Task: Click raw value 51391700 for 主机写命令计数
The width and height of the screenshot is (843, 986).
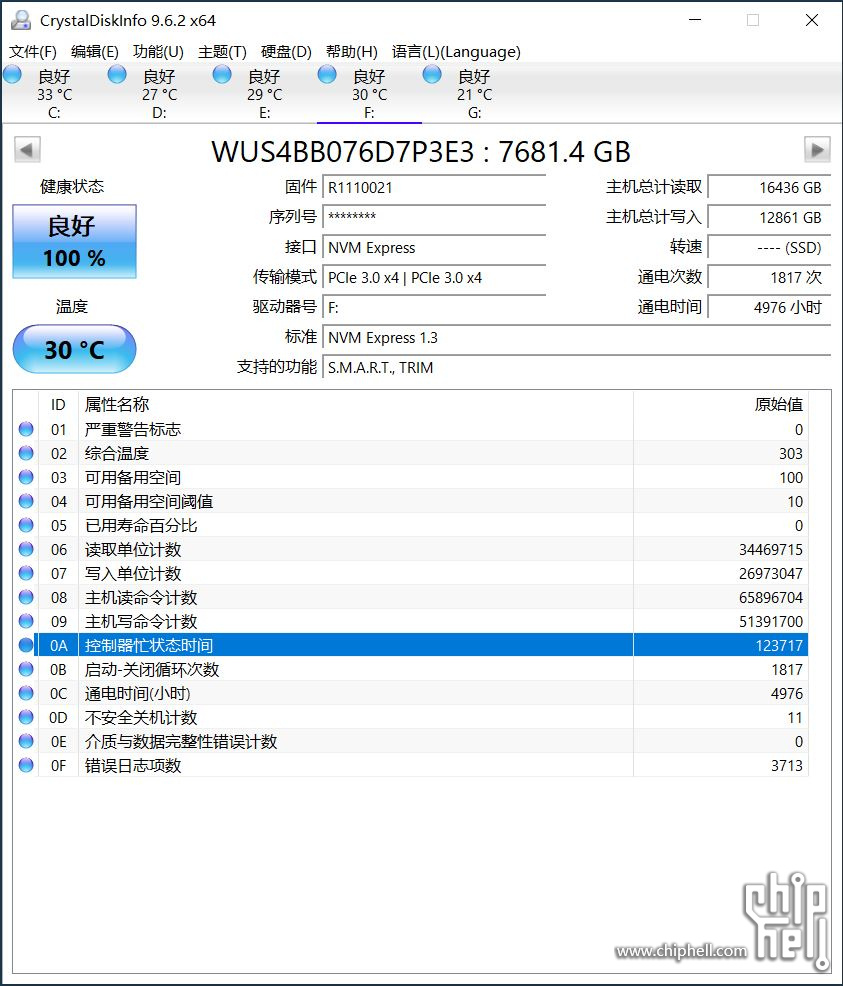Action: [771, 621]
